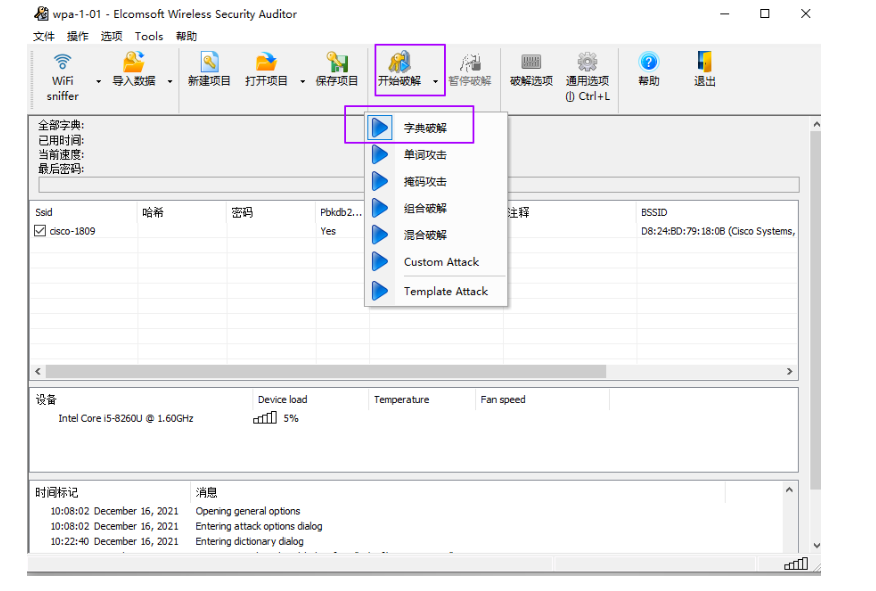Click the app icon in title bar
This screenshot has width=876, height=591.
click(x=41, y=13)
